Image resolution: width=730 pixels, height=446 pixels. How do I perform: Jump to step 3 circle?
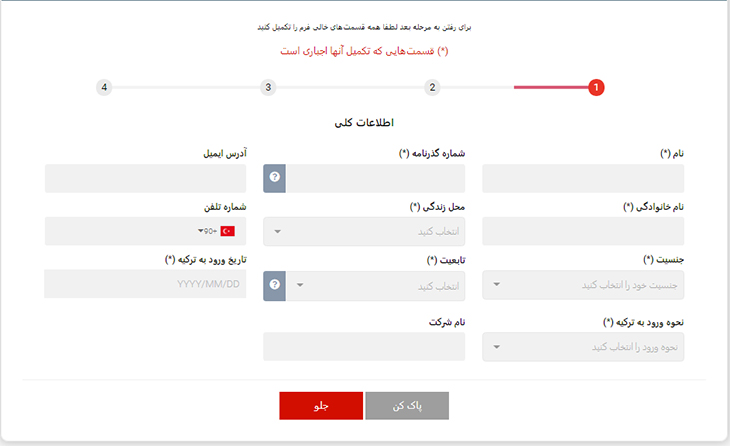pyautogui.click(x=268, y=88)
